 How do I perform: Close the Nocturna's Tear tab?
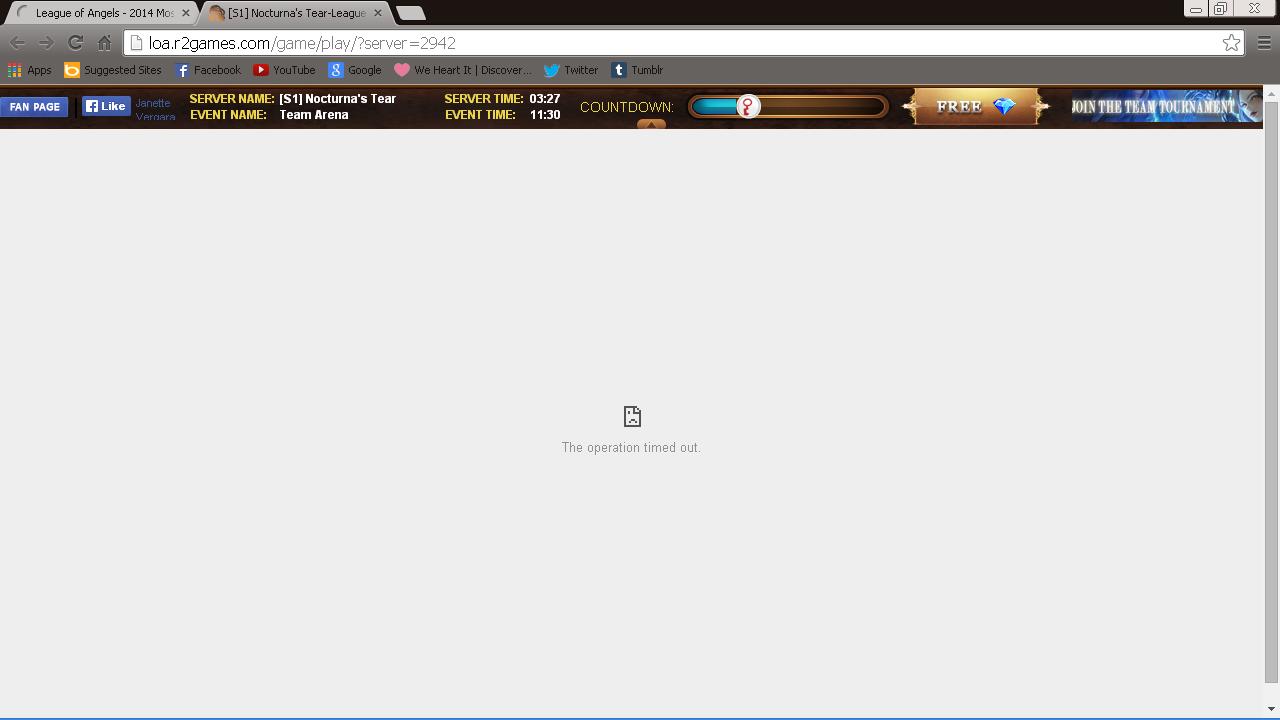pos(378,13)
